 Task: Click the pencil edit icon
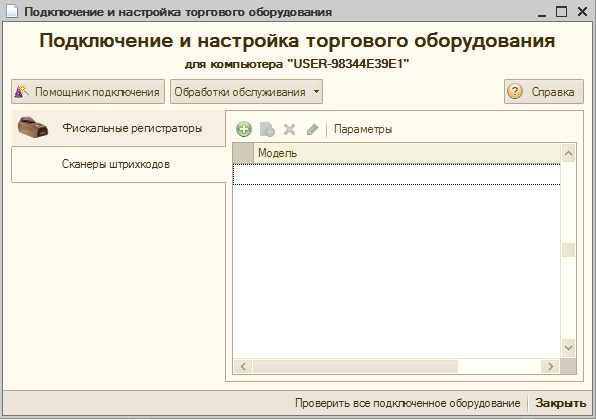click(312, 129)
